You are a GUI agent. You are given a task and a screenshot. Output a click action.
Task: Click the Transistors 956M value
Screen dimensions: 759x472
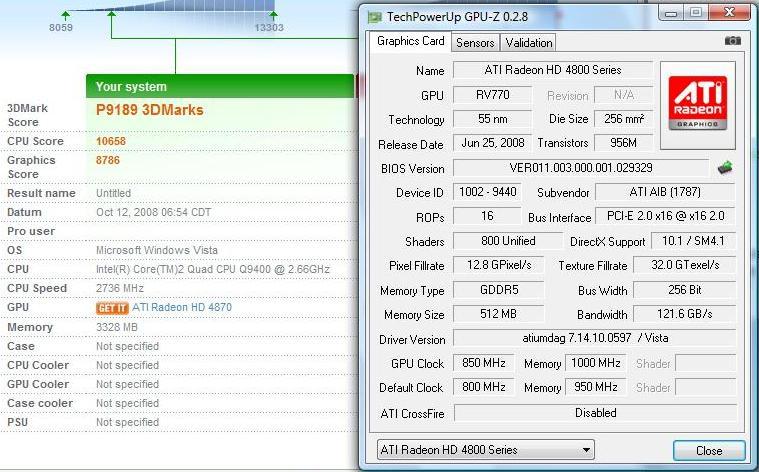click(623, 143)
